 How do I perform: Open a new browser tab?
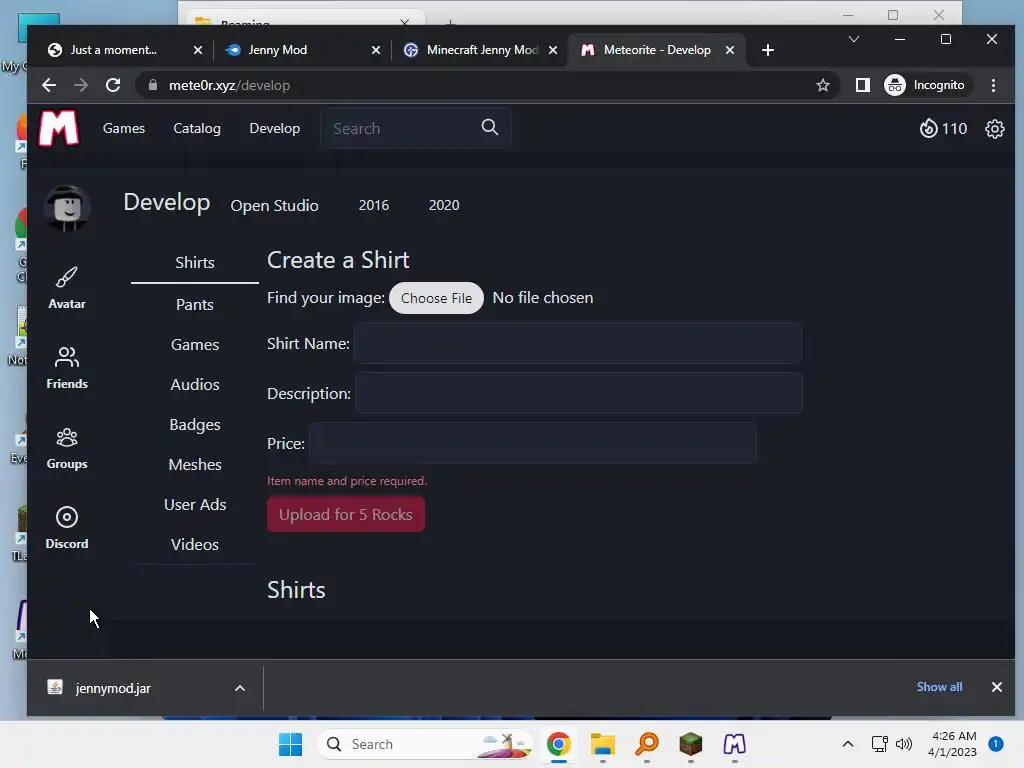768,50
